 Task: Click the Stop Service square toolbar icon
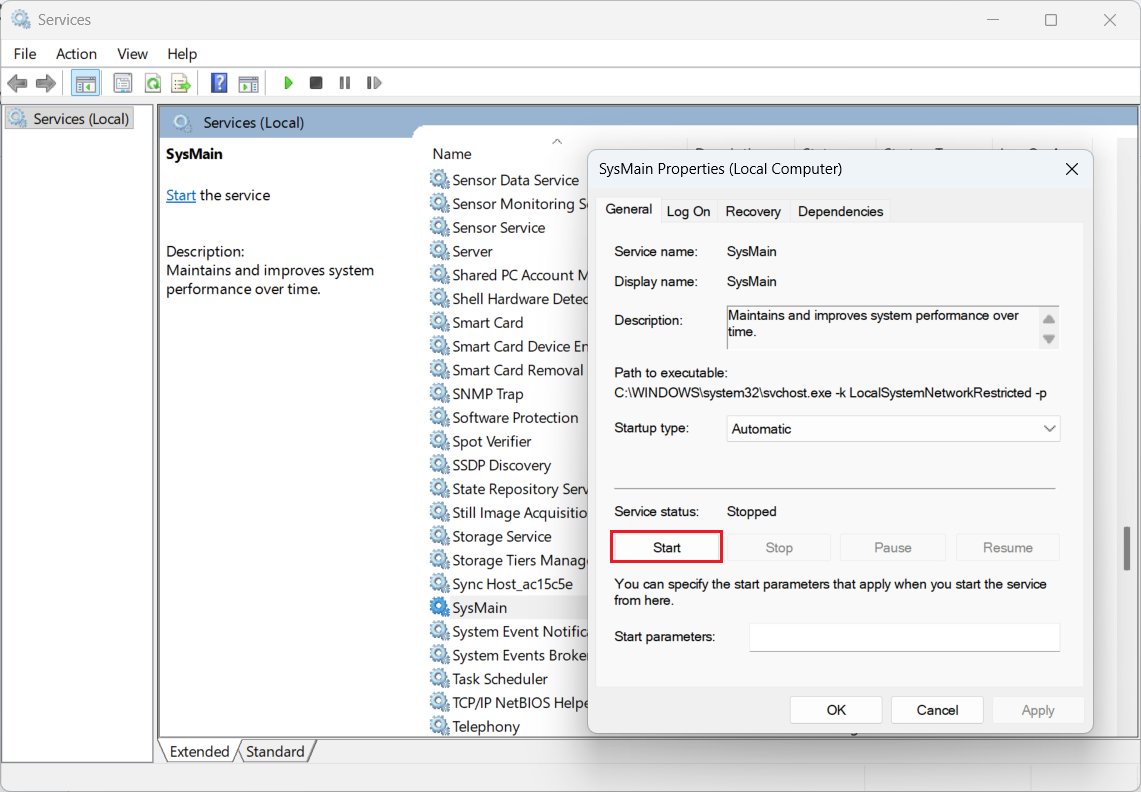(x=316, y=83)
